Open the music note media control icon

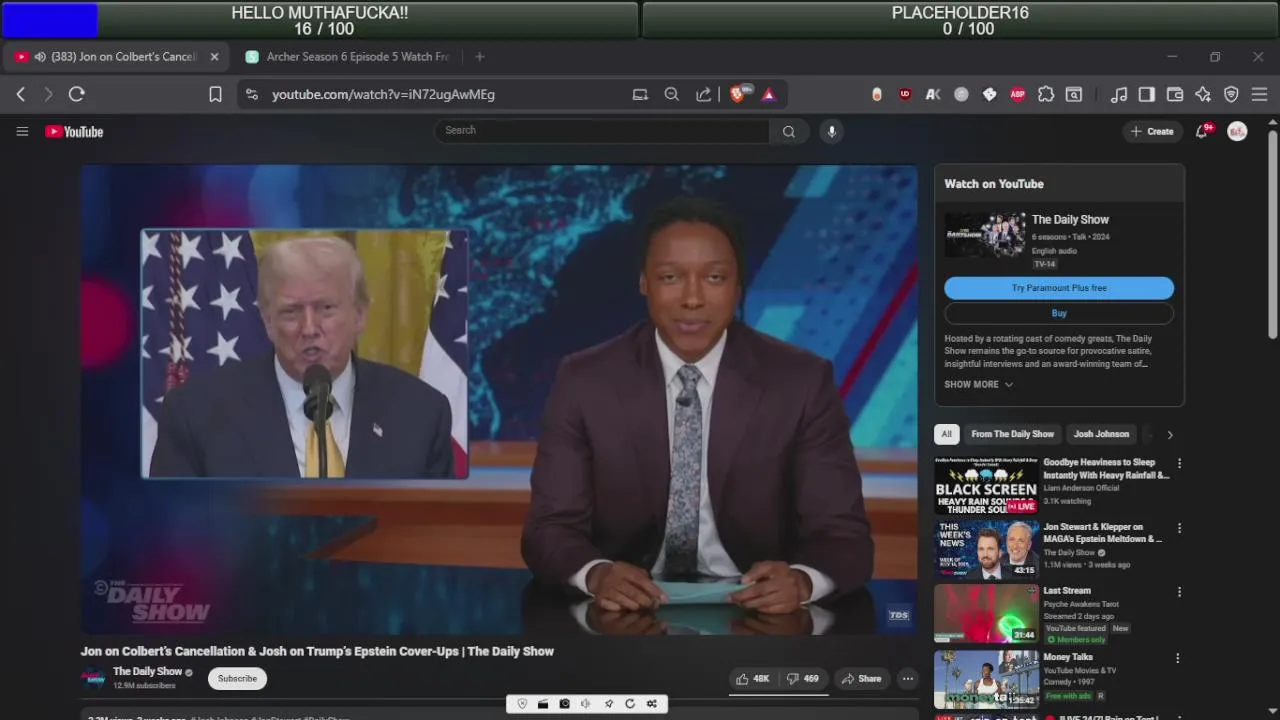1119,94
